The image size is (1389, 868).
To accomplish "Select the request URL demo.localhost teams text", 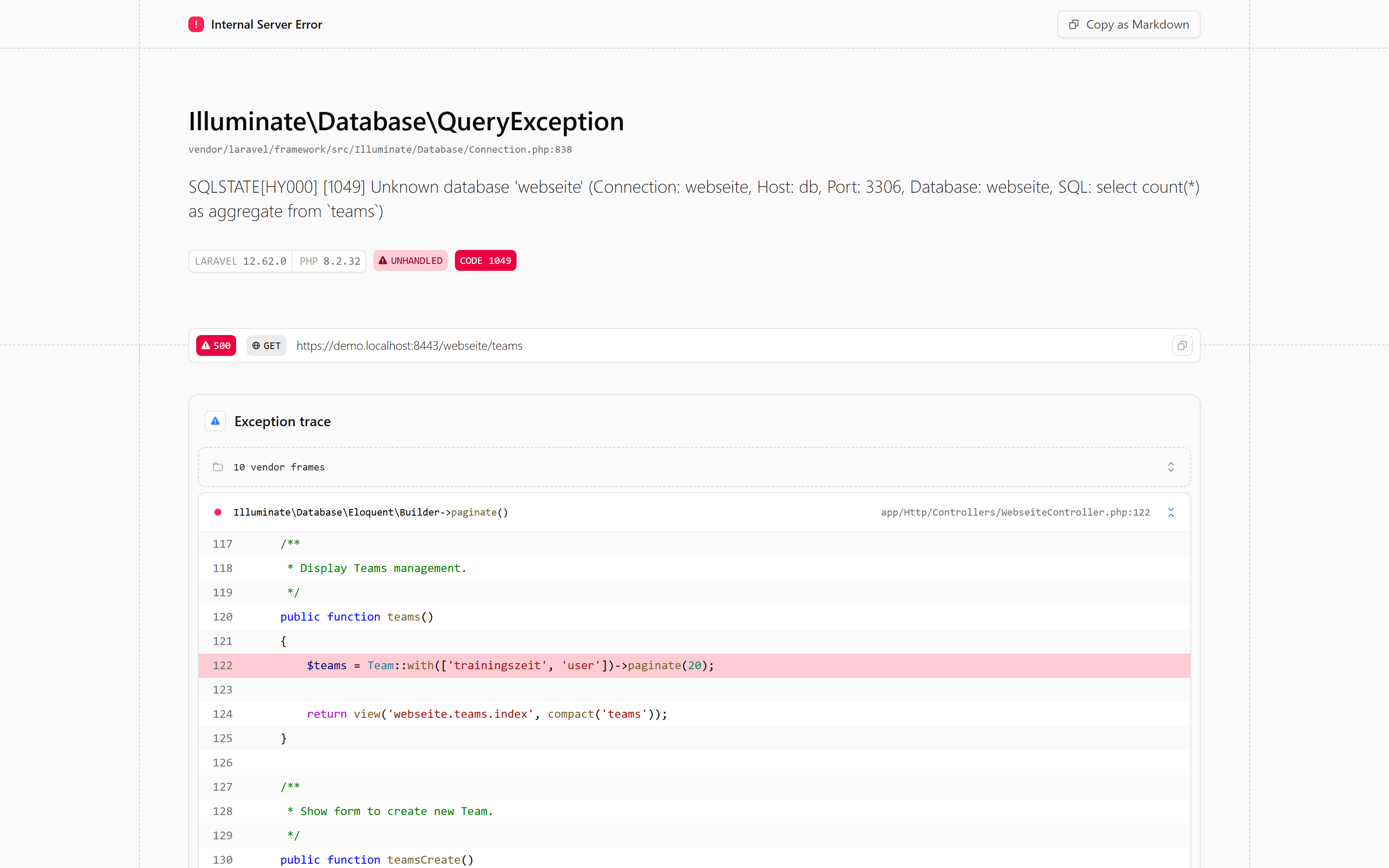I will tap(409, 345).
